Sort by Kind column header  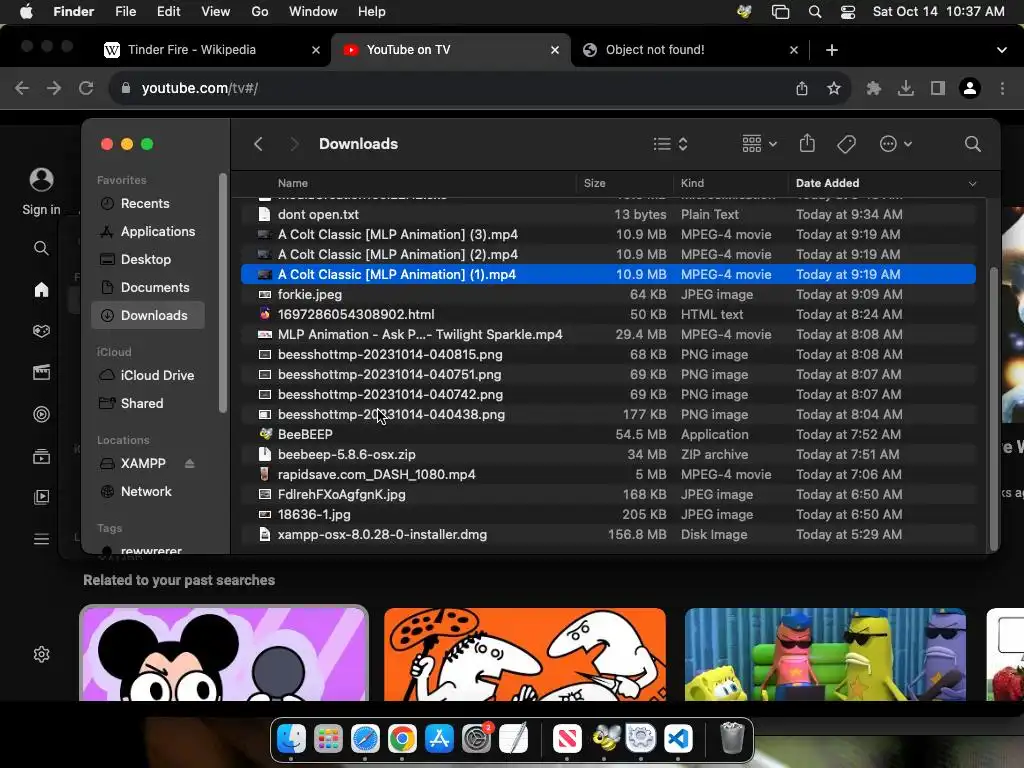692,184
